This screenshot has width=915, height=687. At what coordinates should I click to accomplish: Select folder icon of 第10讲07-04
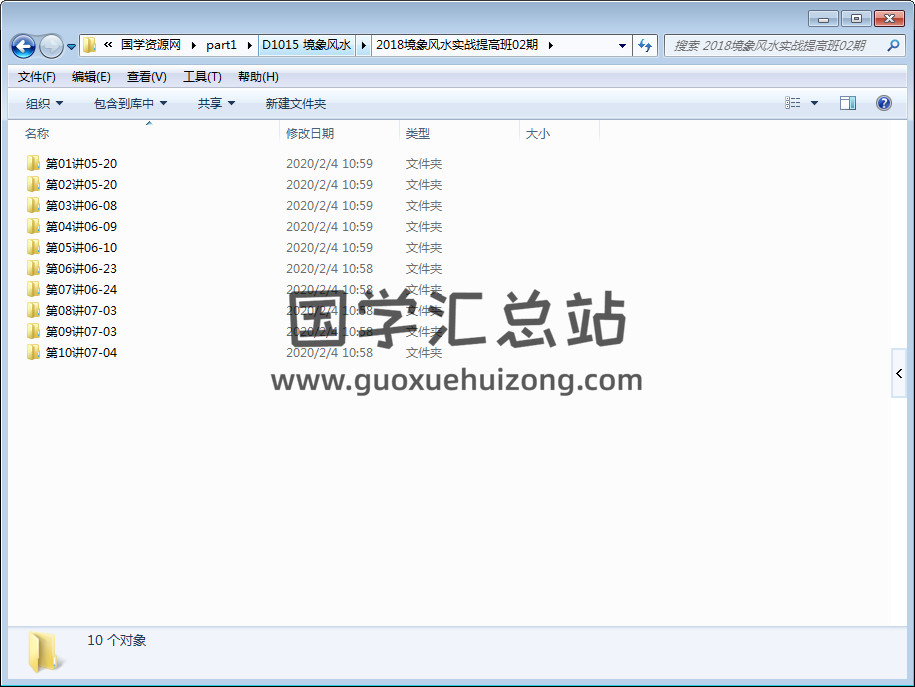point(33,353)
